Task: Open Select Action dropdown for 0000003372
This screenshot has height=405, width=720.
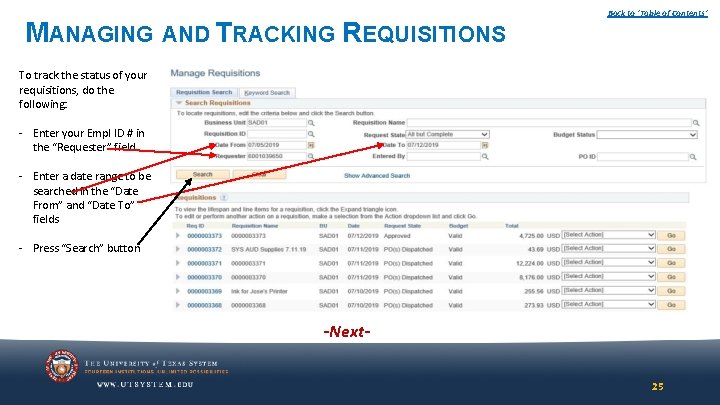Action: pyautogui.click(x=608, y=248)
